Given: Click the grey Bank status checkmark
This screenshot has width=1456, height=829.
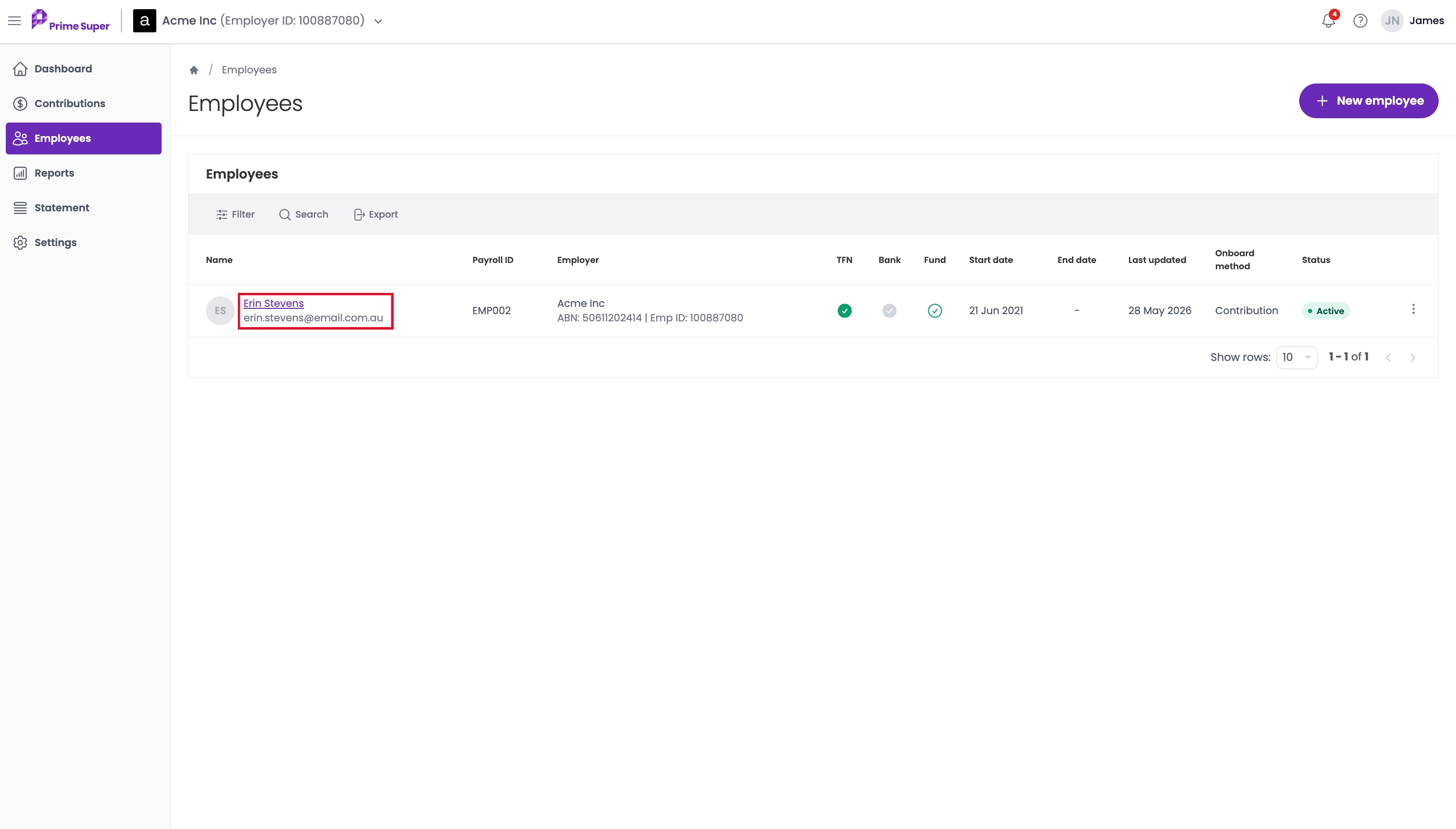Looking at the screenshot, I should (x=889, y=310).
